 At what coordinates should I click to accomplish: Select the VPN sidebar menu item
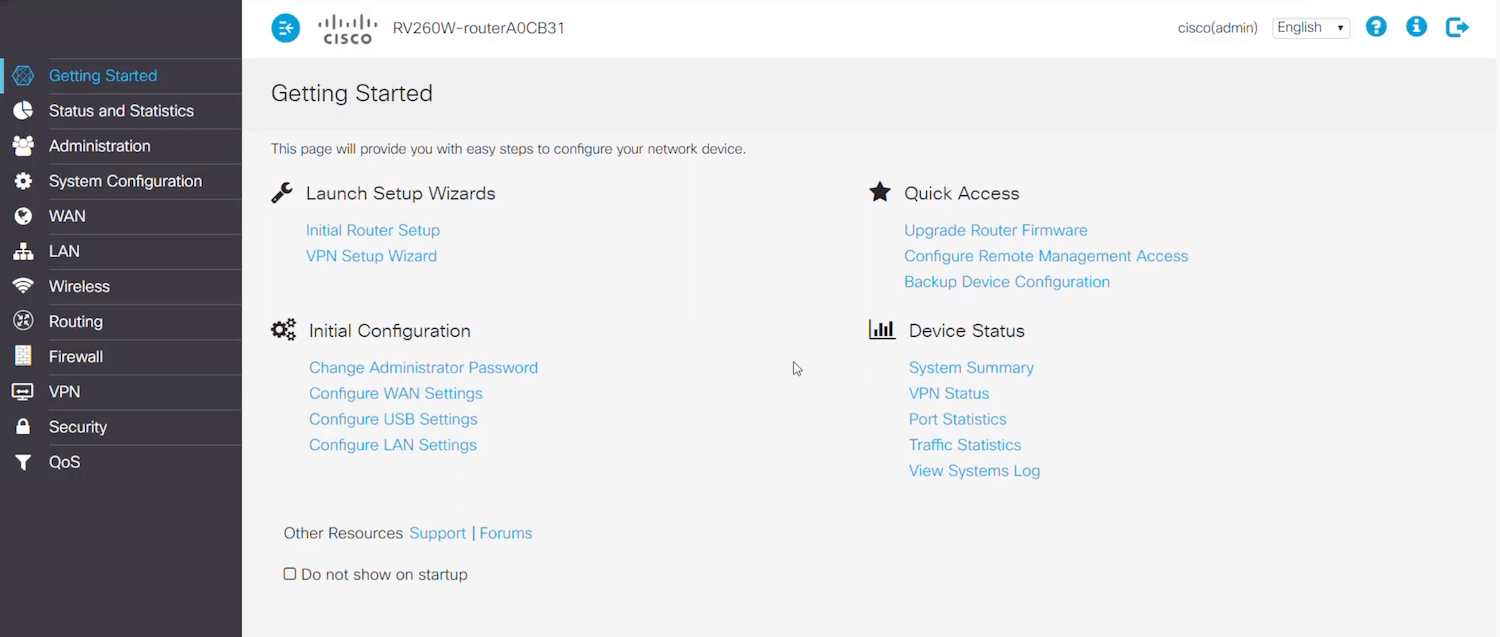pos(64,392)
